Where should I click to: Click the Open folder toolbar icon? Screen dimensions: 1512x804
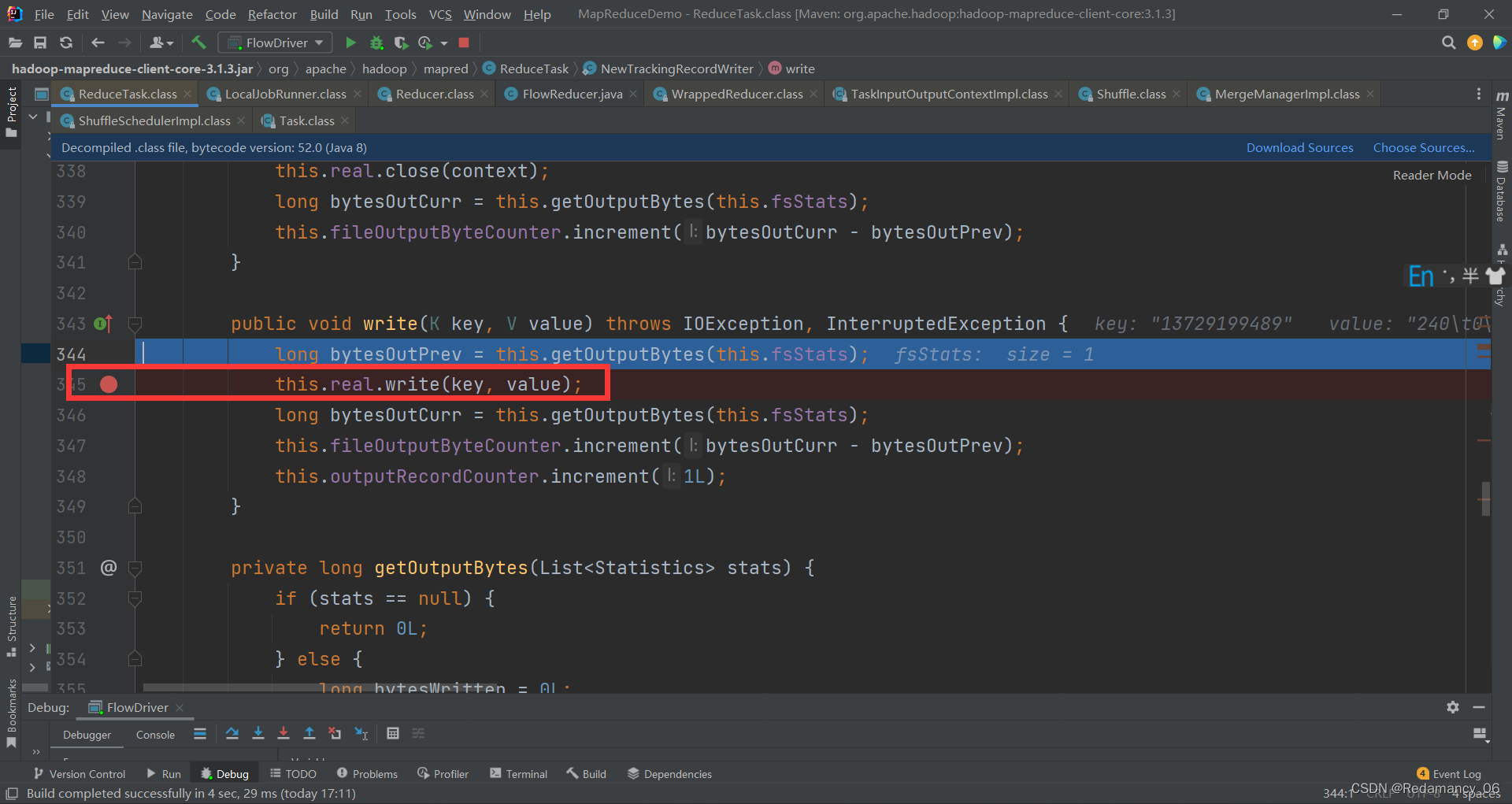(15, 43)
